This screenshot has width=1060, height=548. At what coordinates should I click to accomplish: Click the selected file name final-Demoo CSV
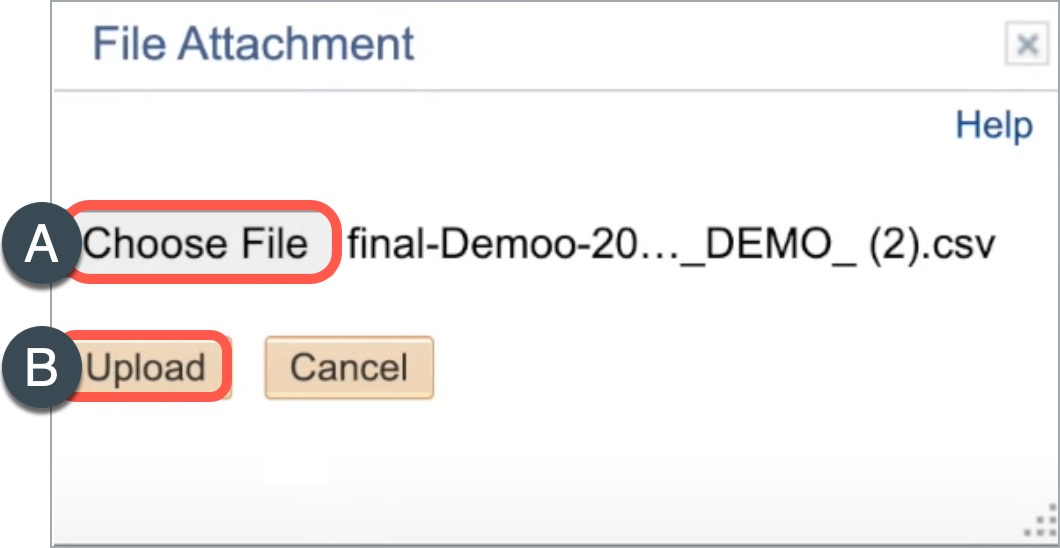[x=671, y=244]
